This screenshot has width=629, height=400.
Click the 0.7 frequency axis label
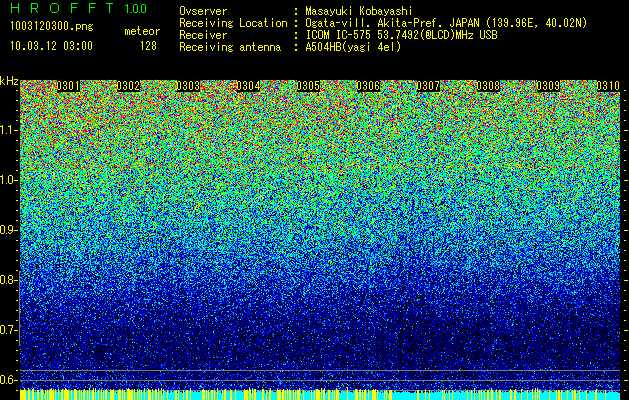tap(8, 330)
